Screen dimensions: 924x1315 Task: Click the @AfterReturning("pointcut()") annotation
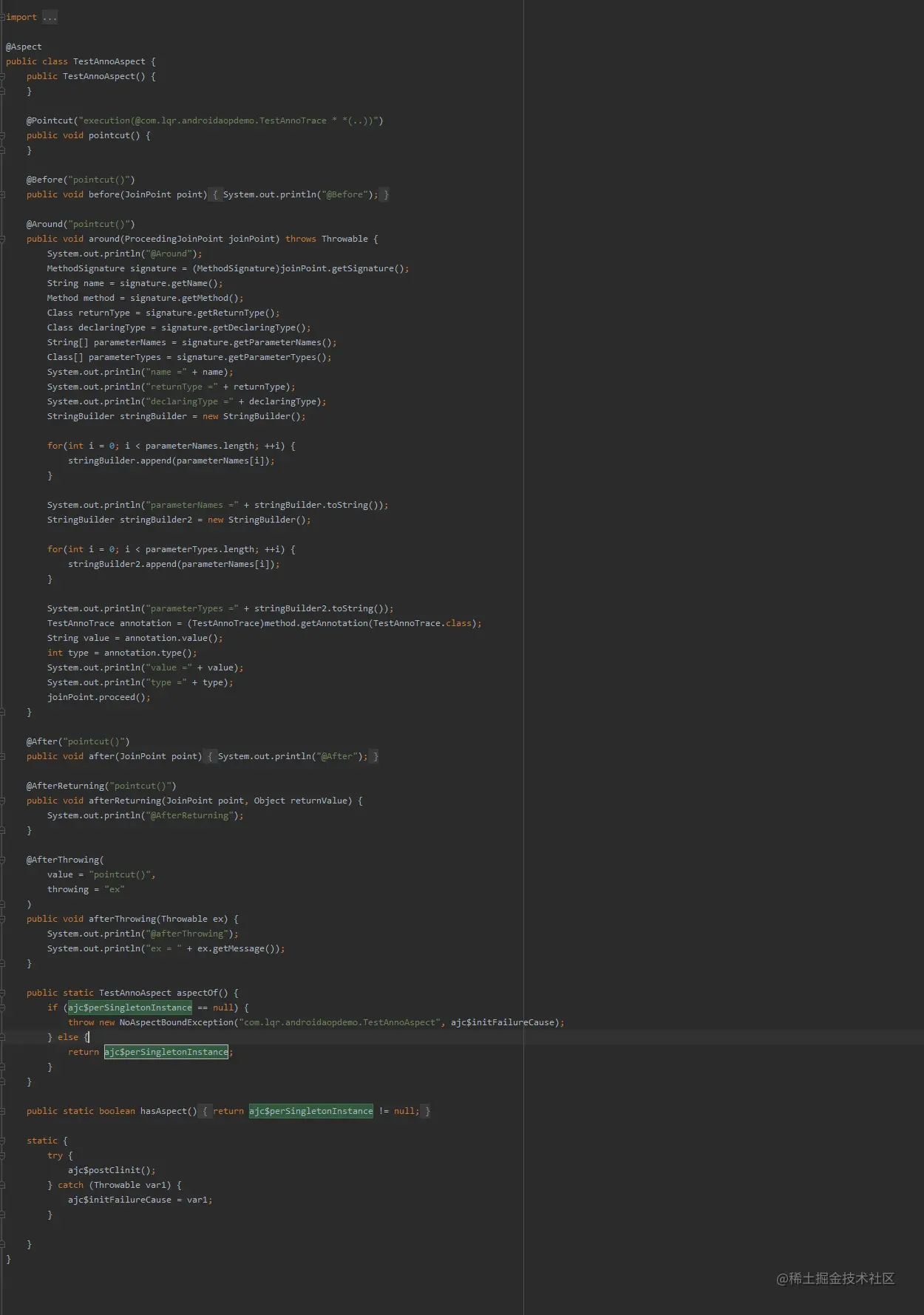[101, 786]
